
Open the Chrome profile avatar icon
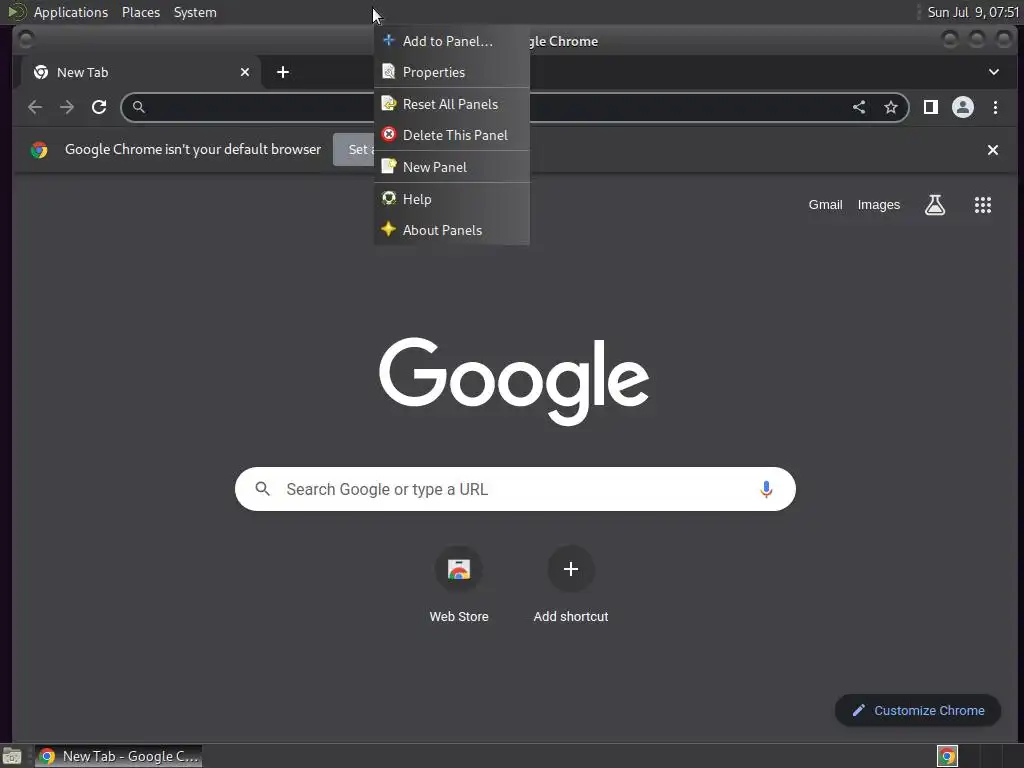(x=963, y=107)
